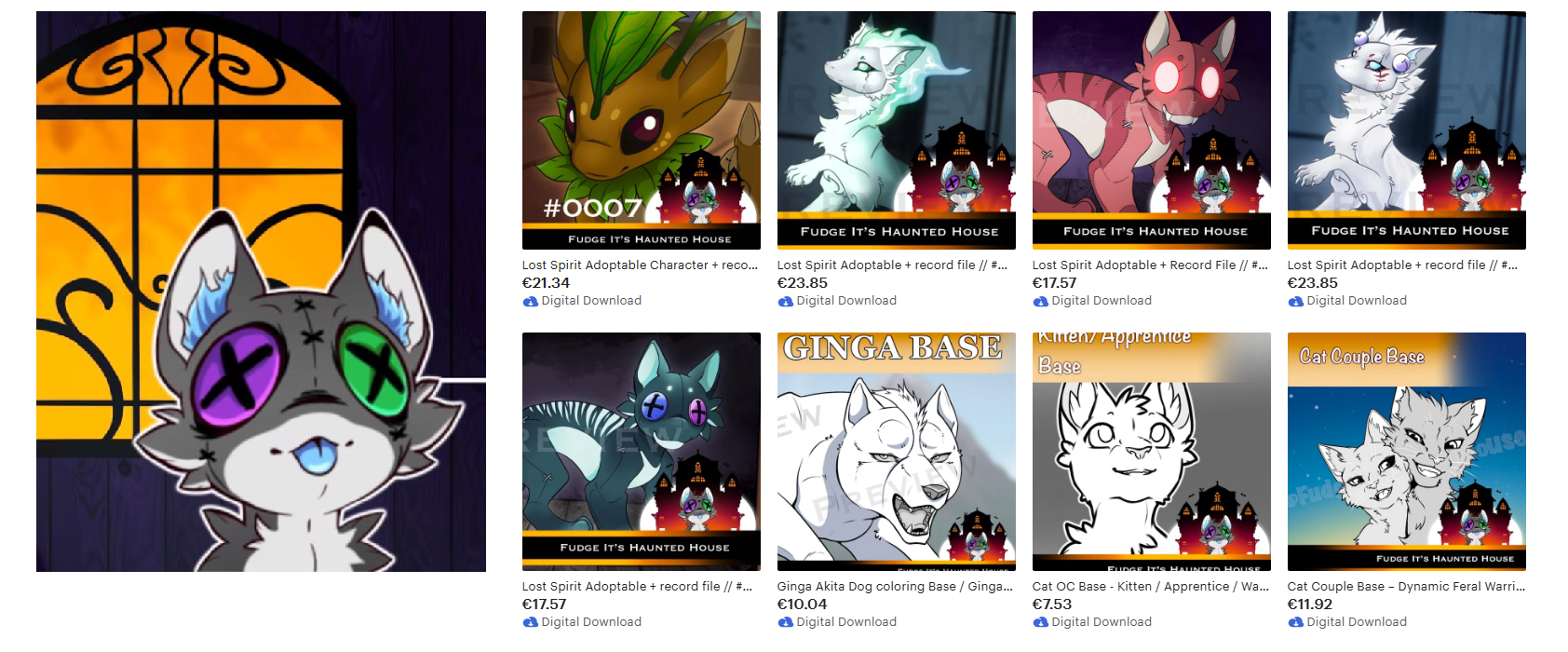
Task: Open the Cat Couple Base – Dynamic Feral title
Action: pos(1406,587)
